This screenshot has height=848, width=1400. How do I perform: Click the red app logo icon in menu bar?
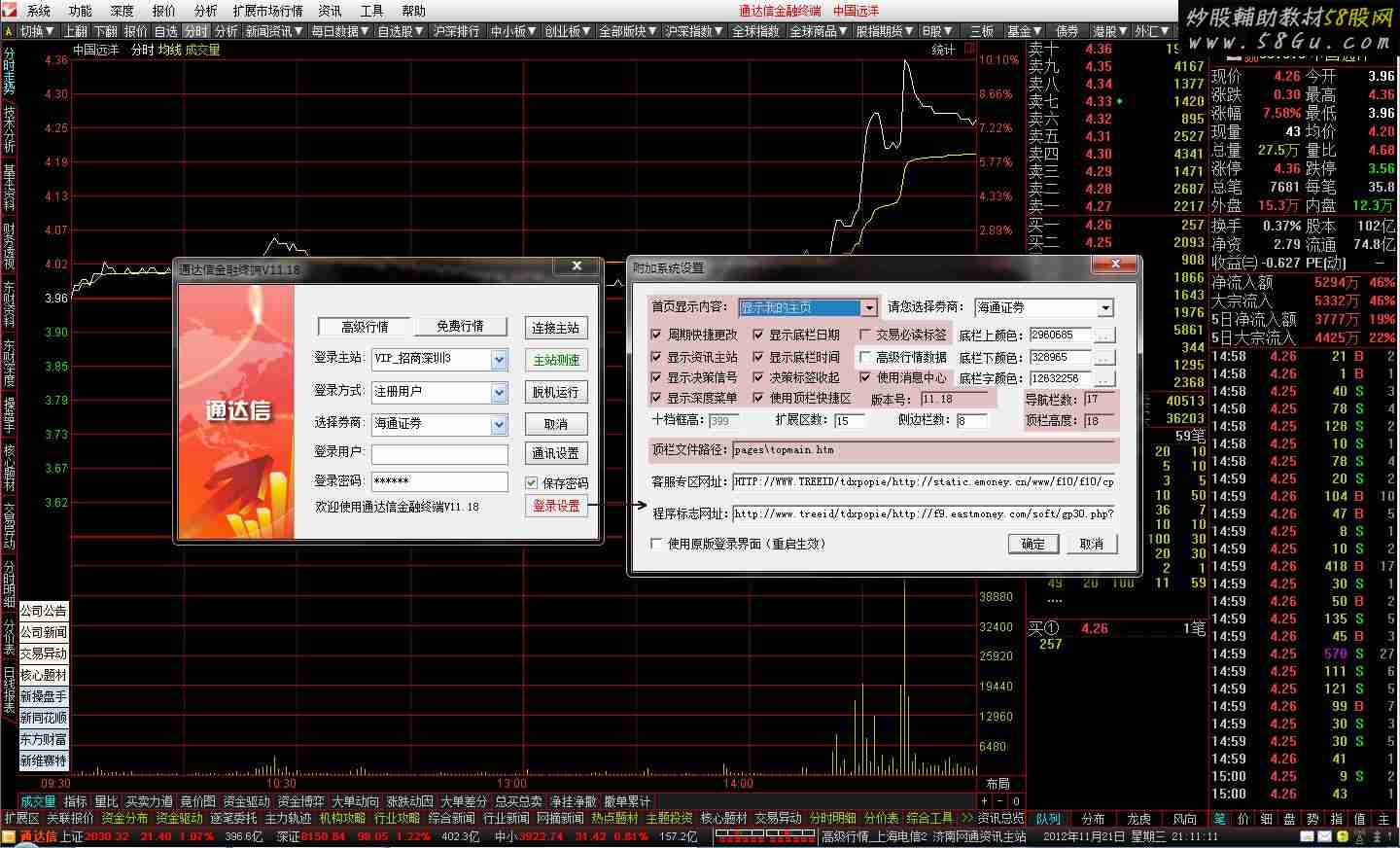[x=9, y=11]
